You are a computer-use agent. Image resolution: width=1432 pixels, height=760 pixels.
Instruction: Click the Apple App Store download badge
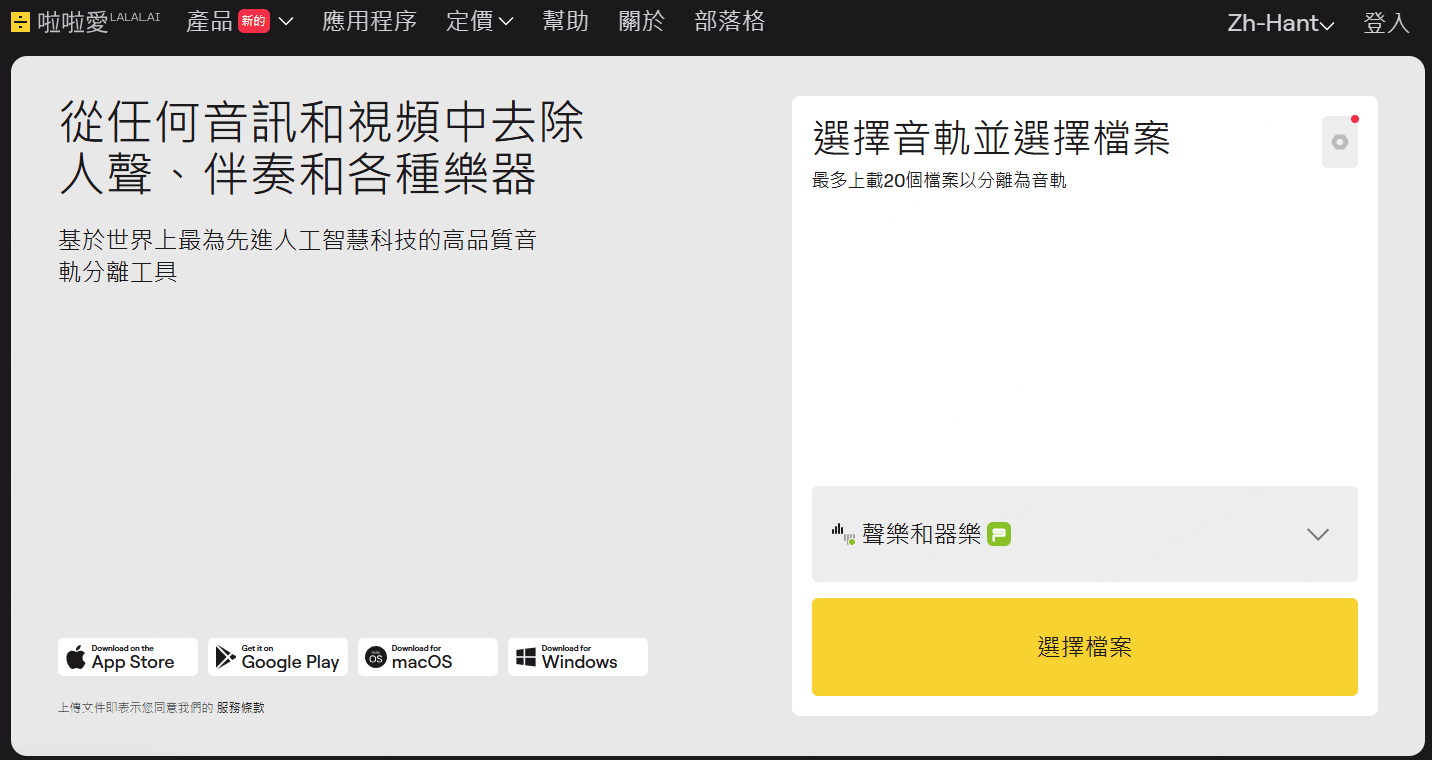click(x=128, y=657)
